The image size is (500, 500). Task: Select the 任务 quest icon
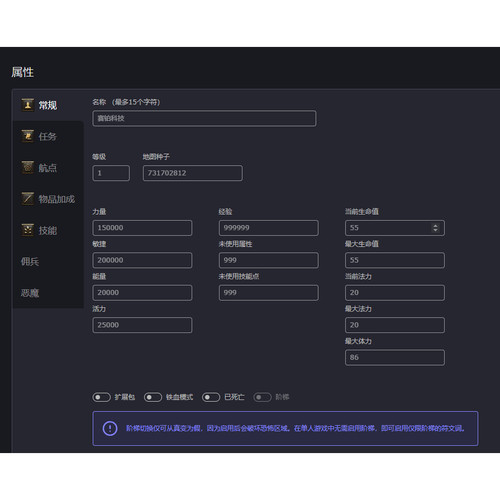point(28,136)
